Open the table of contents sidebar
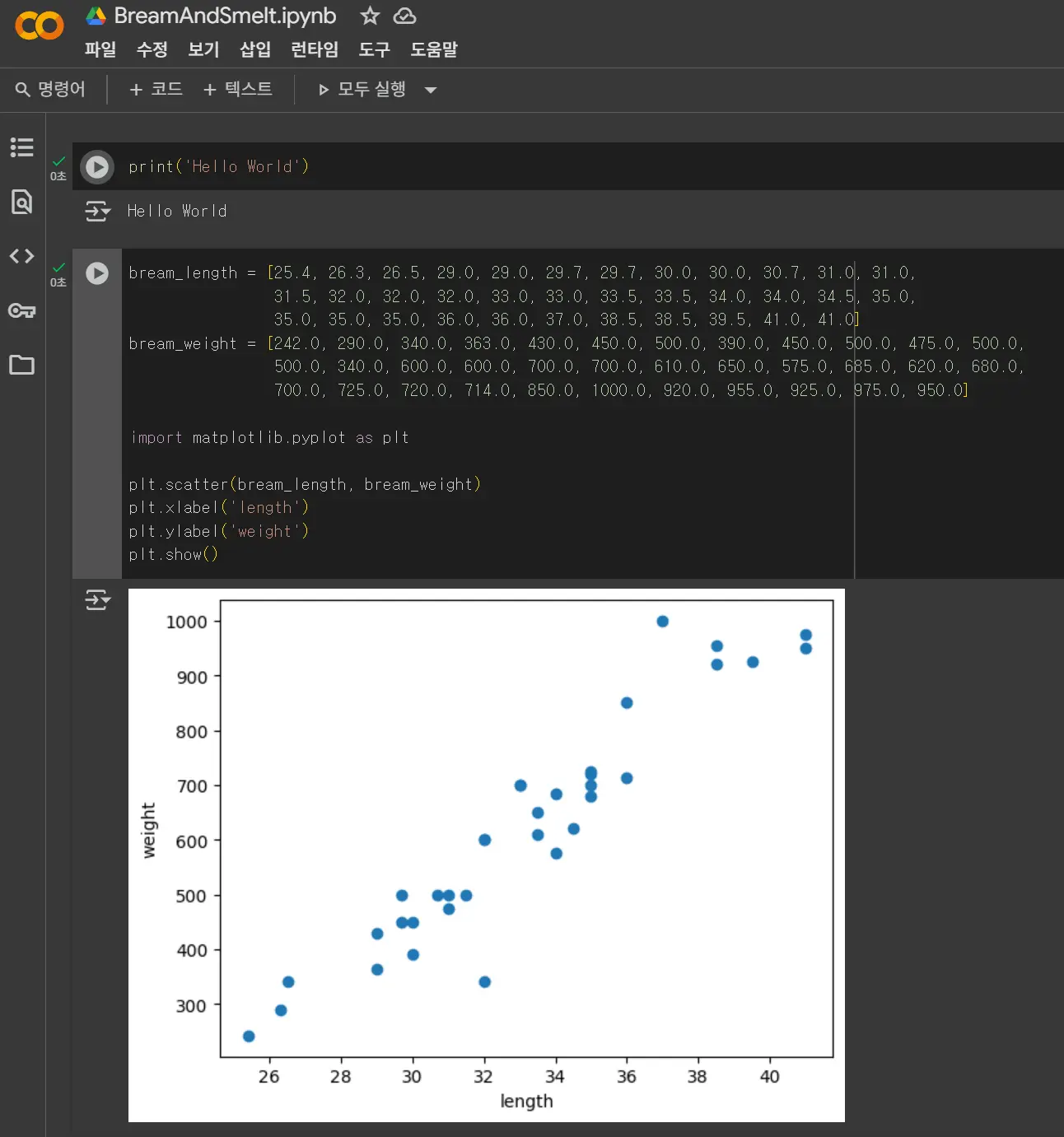 [21, 147]
